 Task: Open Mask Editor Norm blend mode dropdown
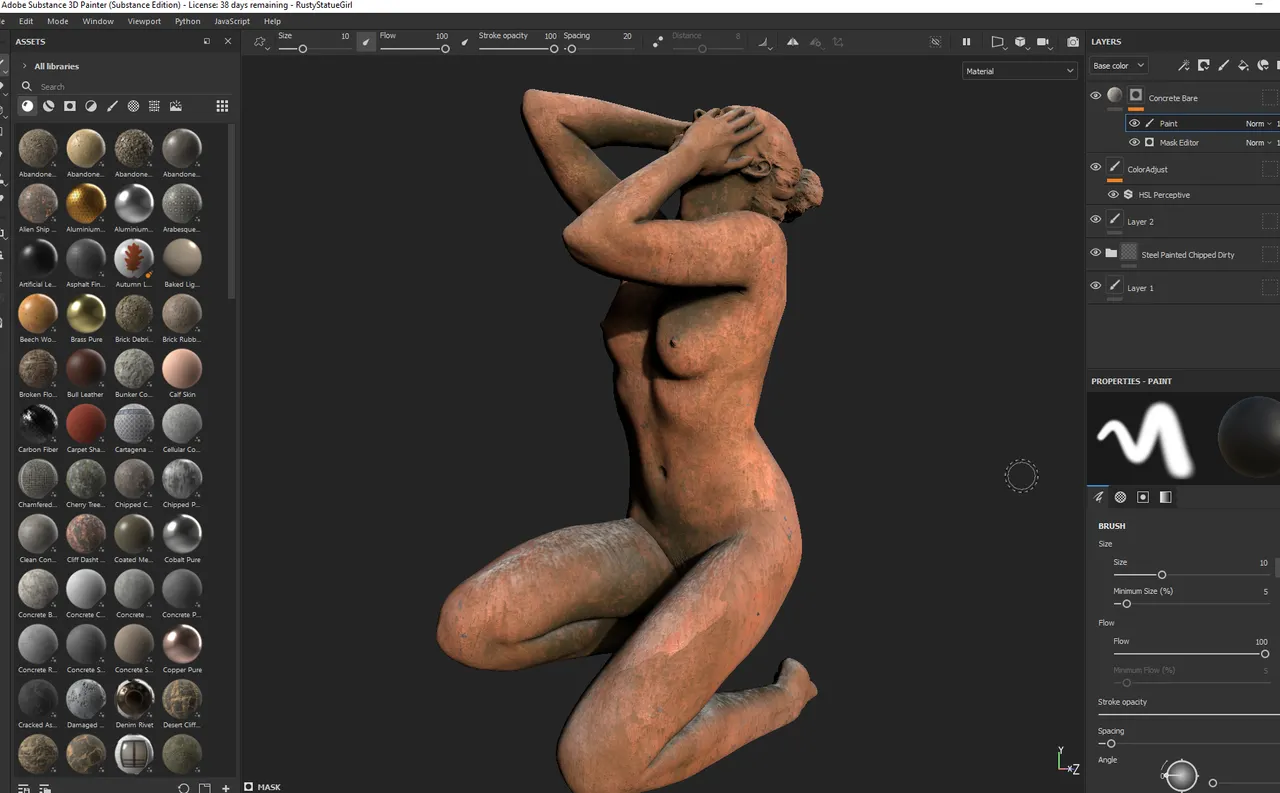[1259, 142]
